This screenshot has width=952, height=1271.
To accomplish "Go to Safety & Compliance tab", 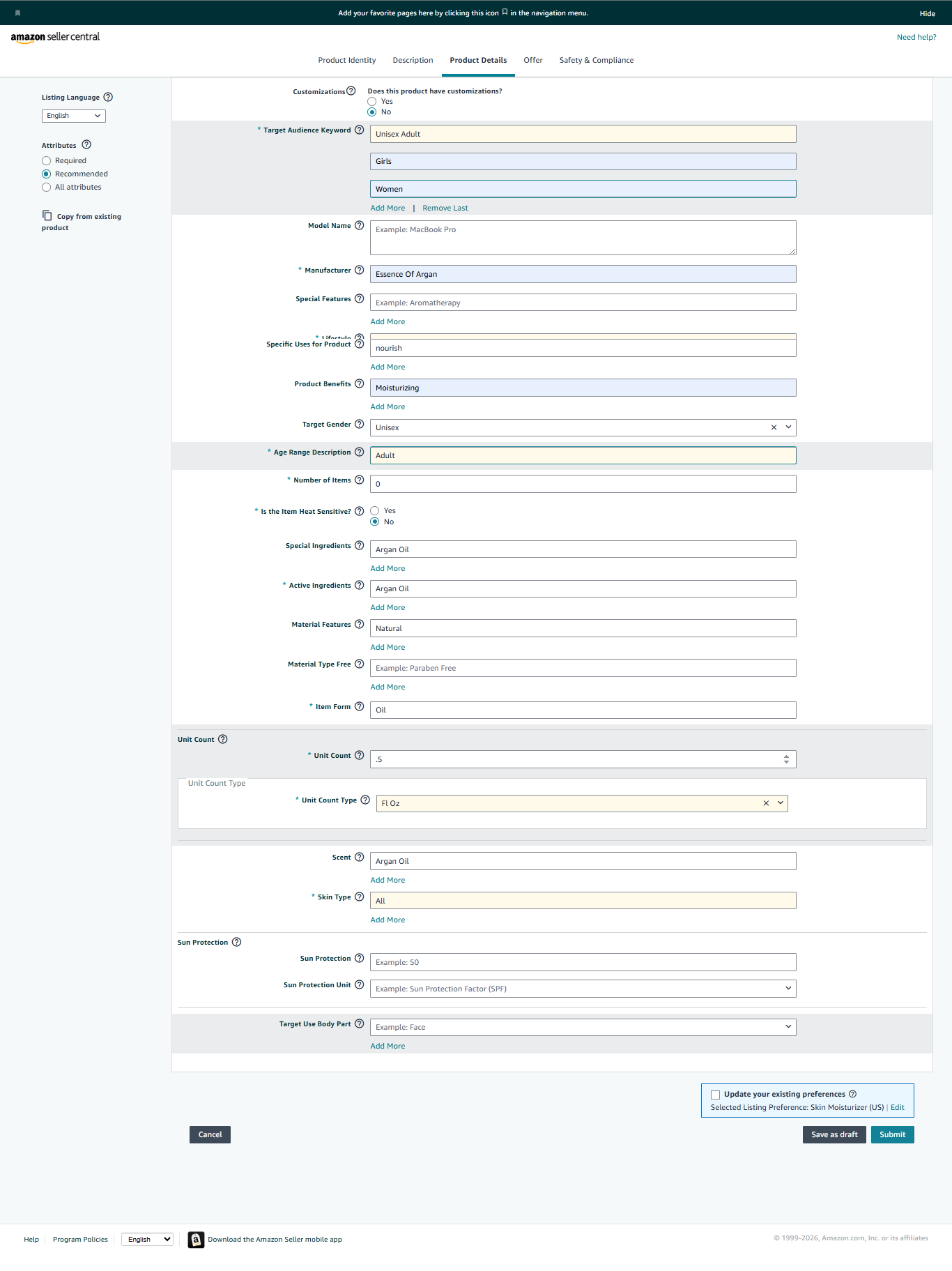I will (x=596, y=60).
